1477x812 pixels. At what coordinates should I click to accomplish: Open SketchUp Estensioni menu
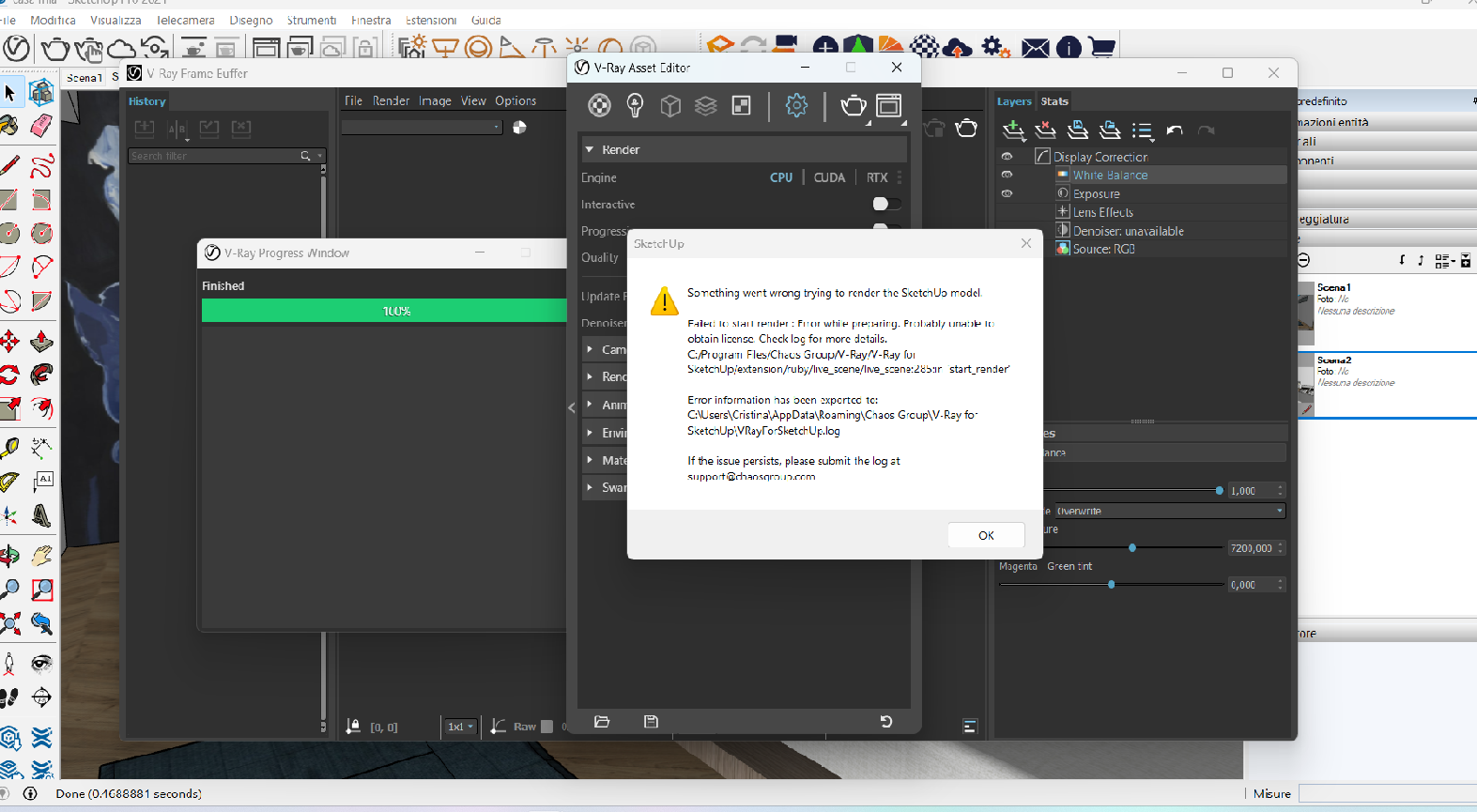pyautogui.click(x=431, y=20)
